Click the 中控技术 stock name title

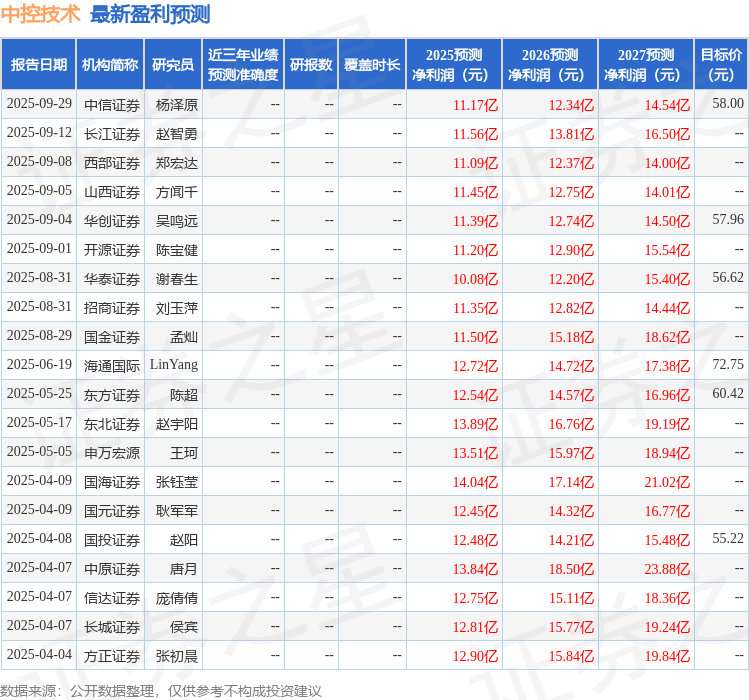(x=40, y=14)
